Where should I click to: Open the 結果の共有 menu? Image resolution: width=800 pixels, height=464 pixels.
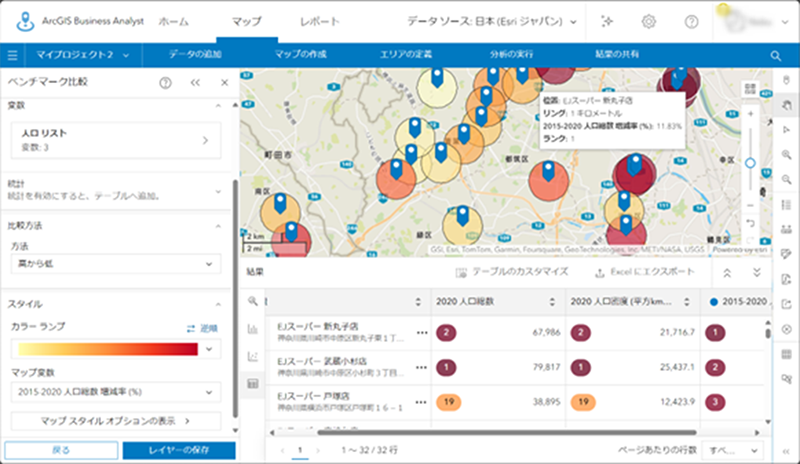tap(617, 54)
